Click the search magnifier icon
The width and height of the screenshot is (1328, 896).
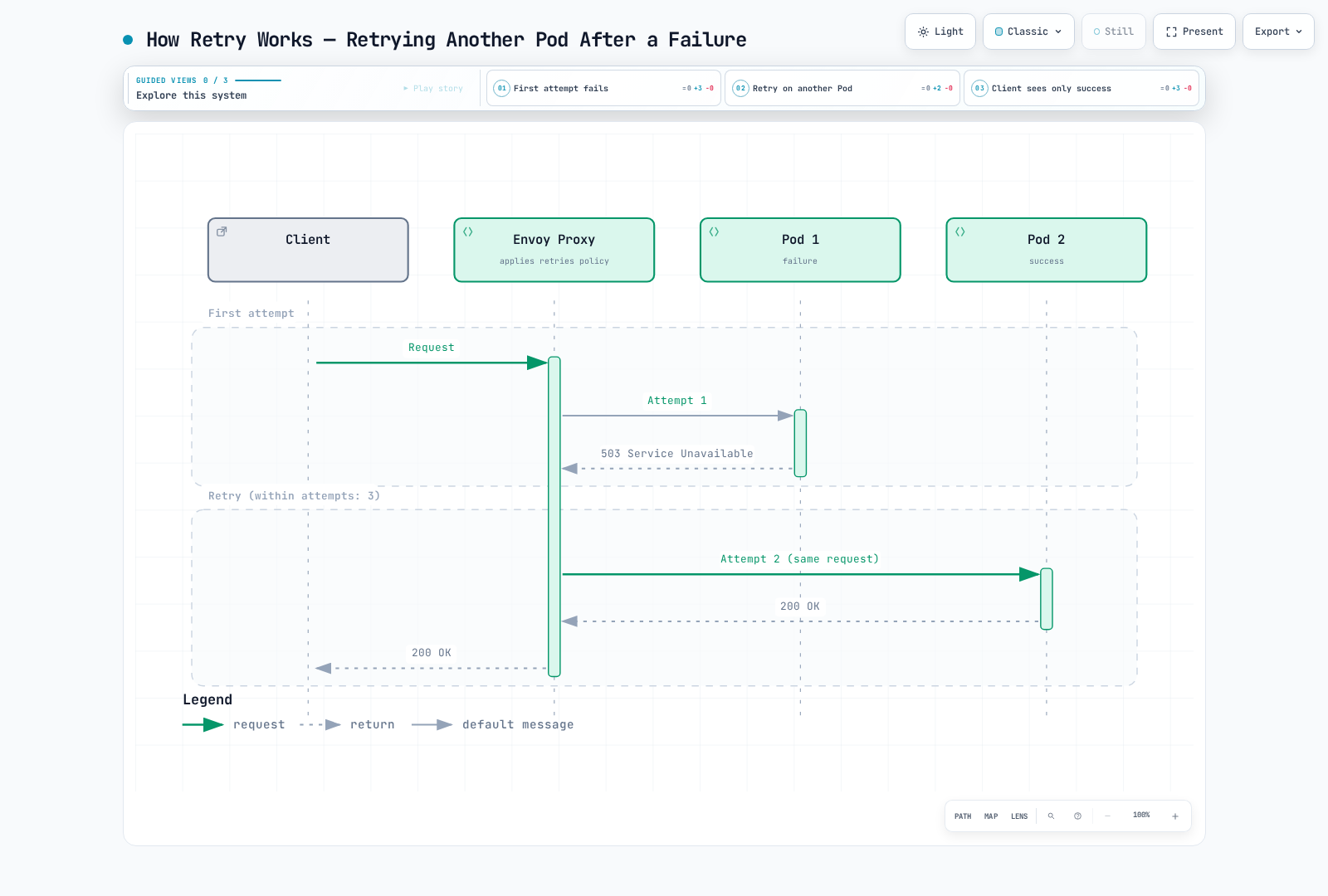click(x=1051, y=816)
